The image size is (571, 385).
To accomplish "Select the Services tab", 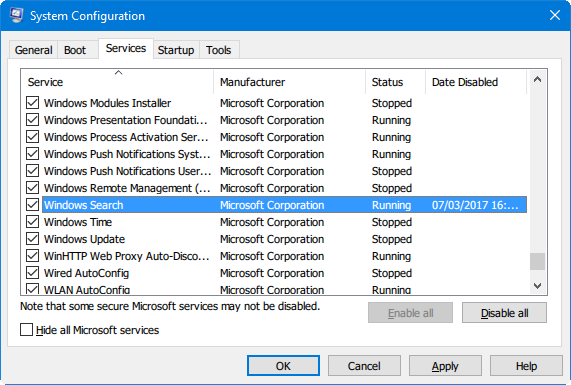I will 126,48.
